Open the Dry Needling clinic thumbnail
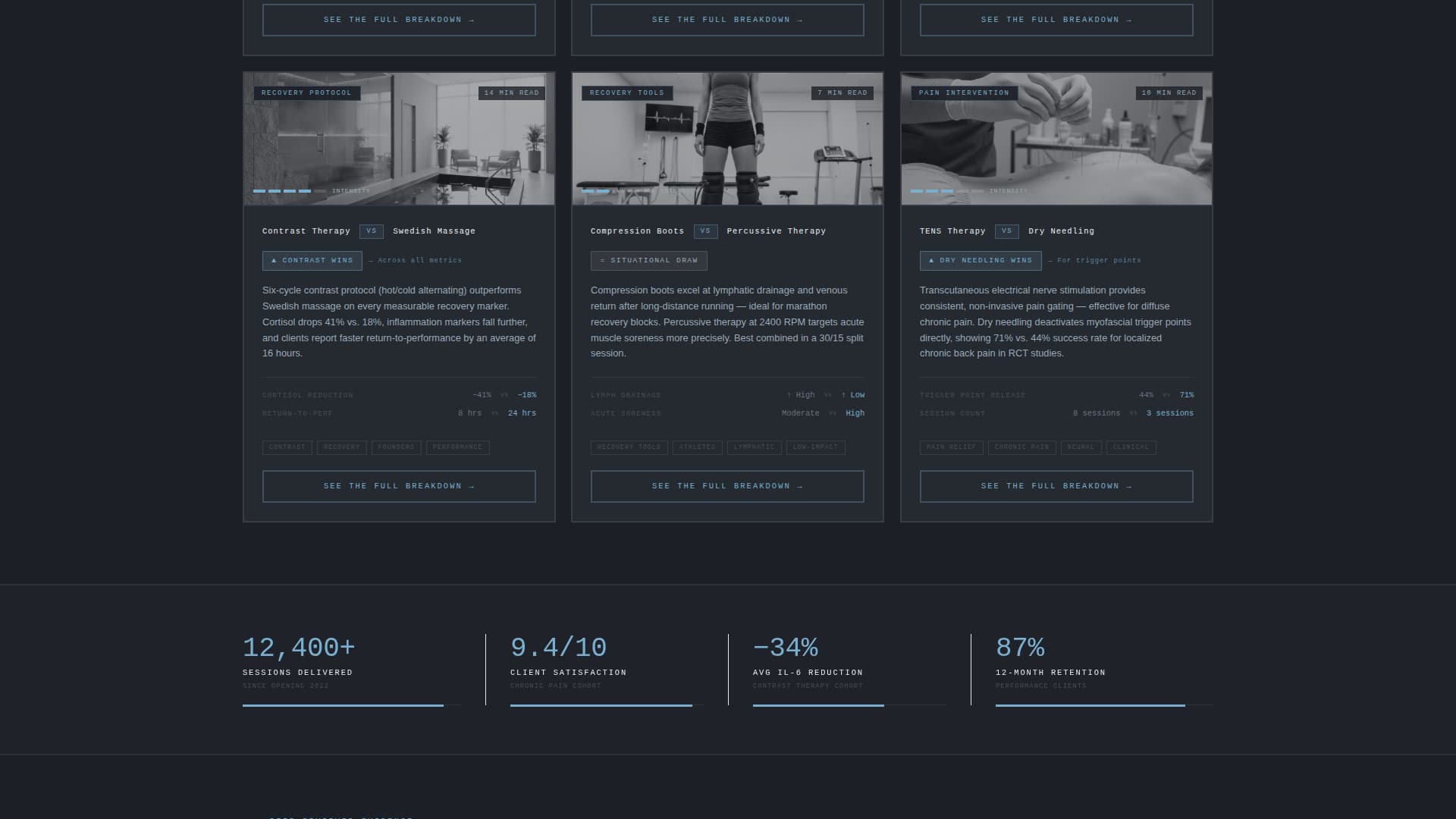 coord(1056,139)
